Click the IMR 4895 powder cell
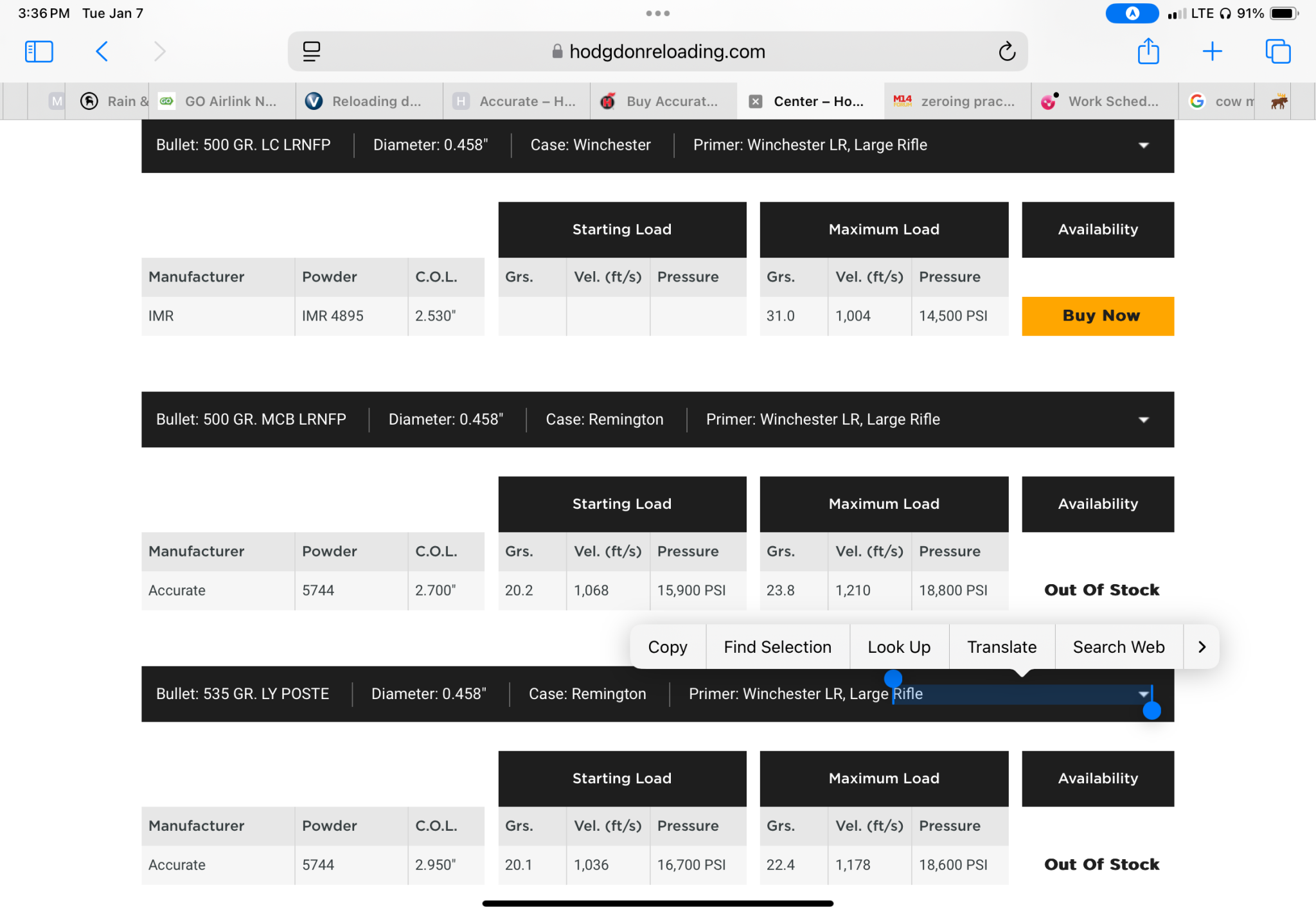1316x915 pixels. tap(351, 316)
